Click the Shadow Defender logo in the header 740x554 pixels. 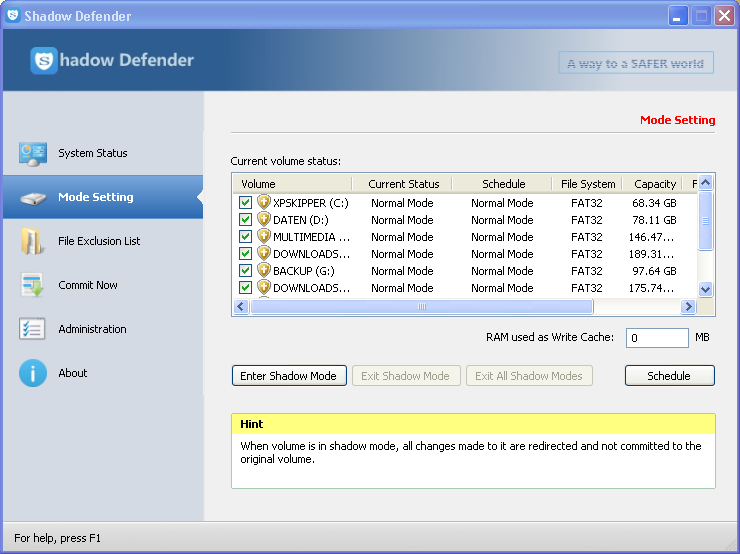pos(44,60)
